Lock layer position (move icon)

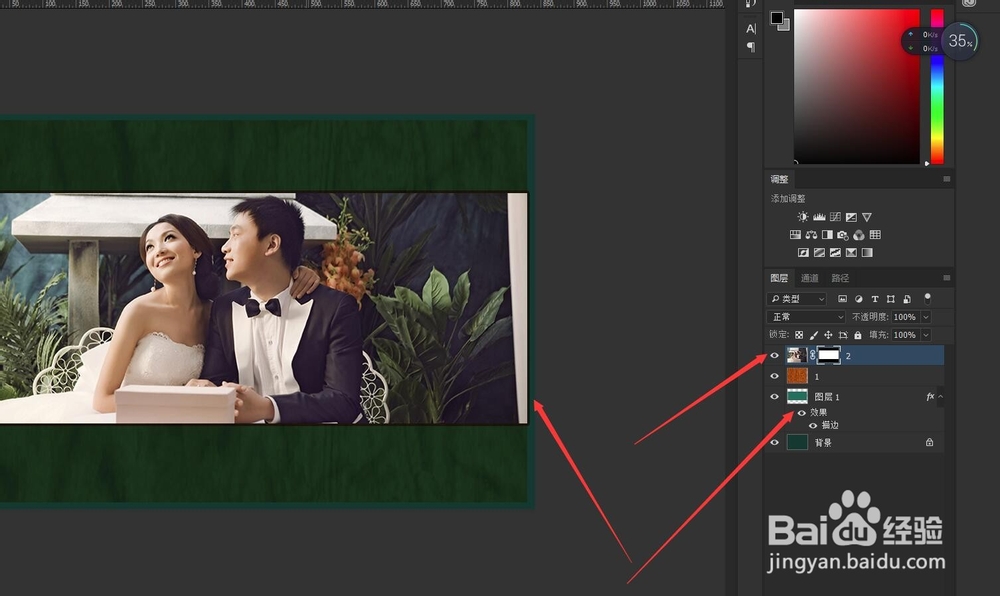click(x=828, y=335)
